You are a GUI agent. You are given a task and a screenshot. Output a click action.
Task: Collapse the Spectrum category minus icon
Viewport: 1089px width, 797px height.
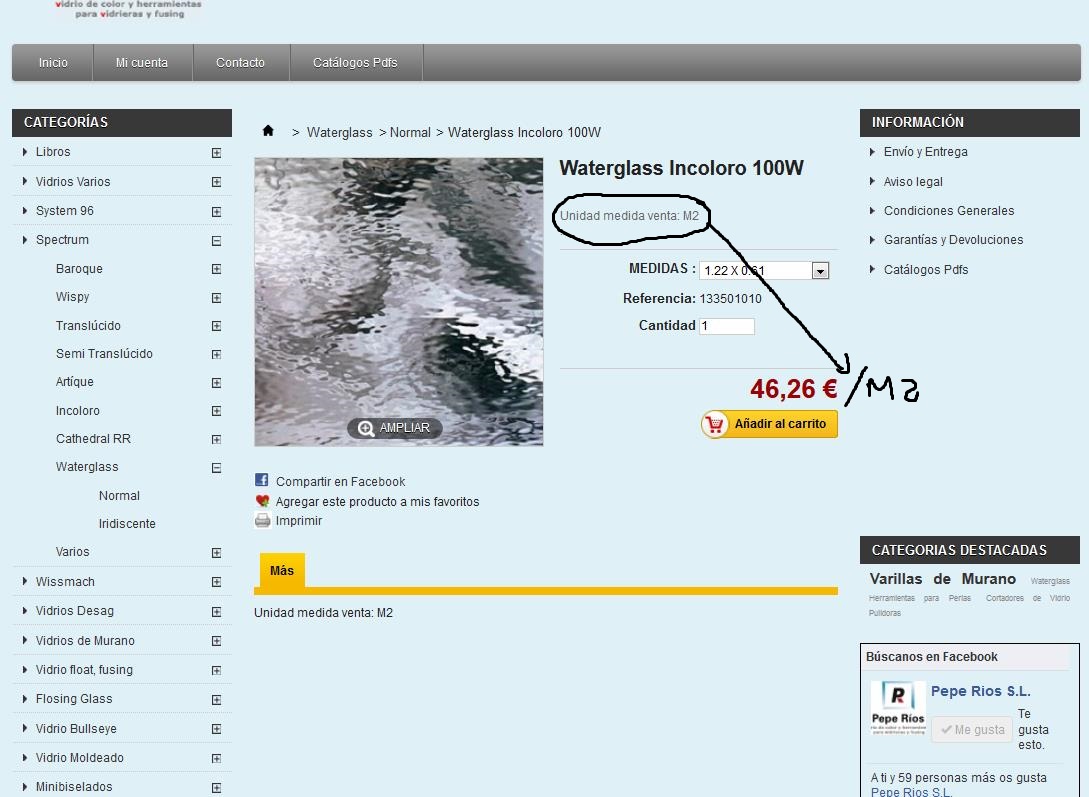pos(217,241)
